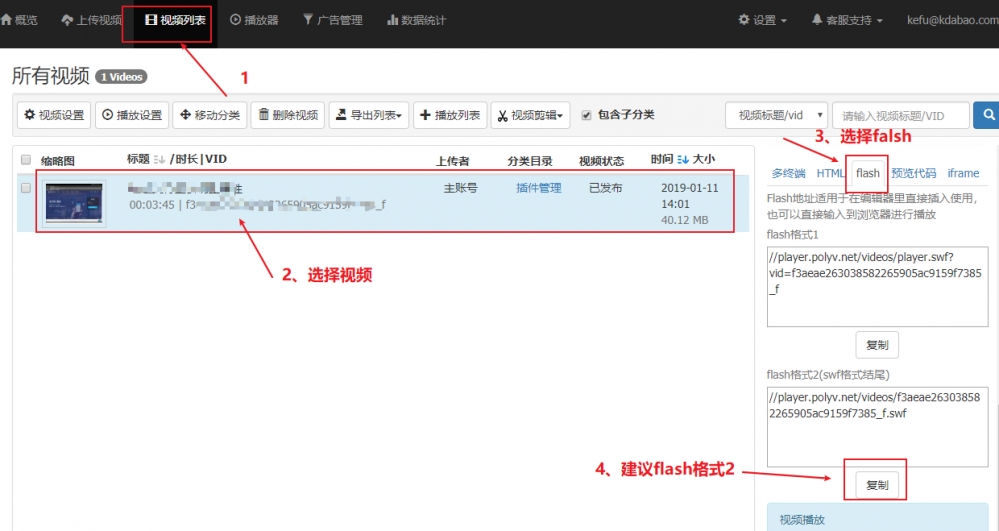Click the 上传者 column header
Viewport: 999px width, 531px height.
(452, 161)
